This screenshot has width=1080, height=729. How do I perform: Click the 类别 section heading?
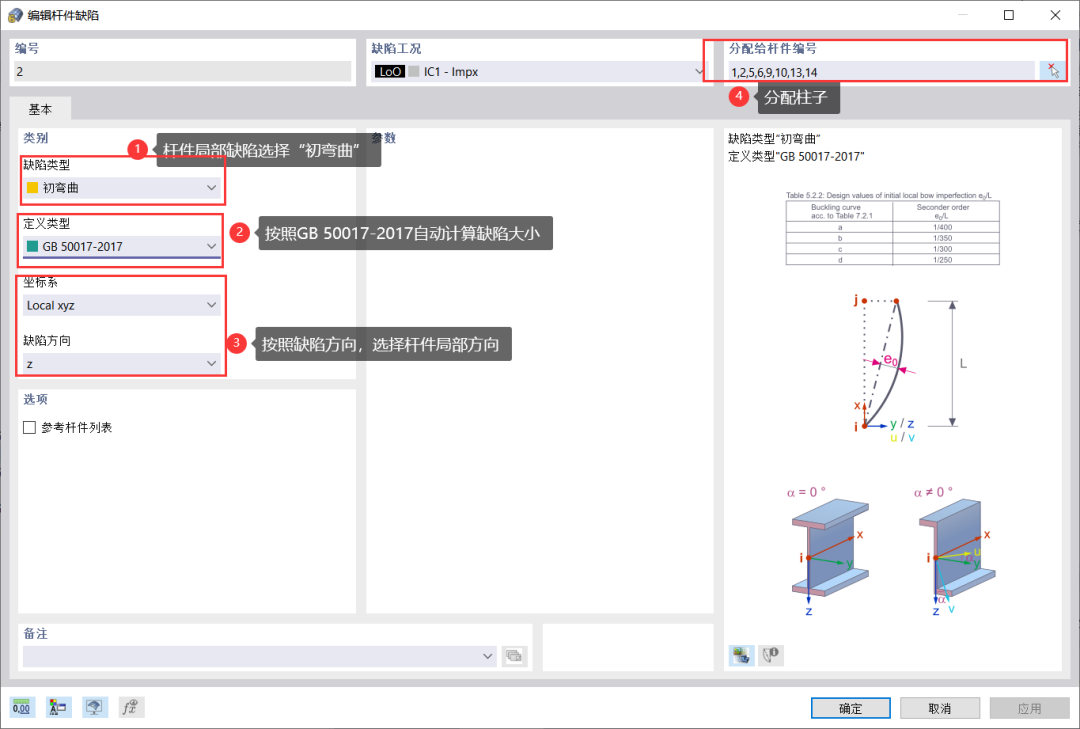click(x=36, y=138)
